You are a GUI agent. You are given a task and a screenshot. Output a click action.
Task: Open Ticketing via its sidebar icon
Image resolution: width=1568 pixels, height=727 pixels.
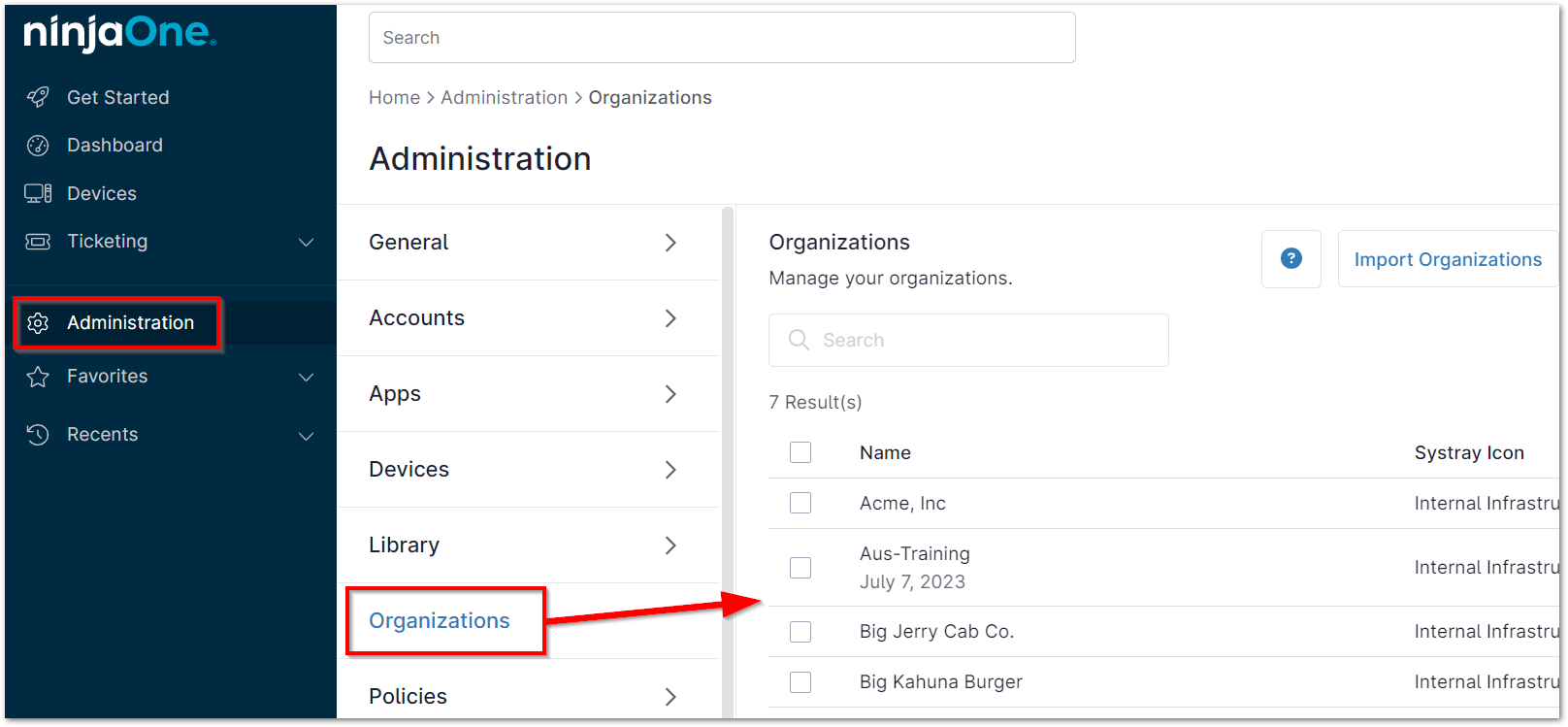[x=37, y=241]
